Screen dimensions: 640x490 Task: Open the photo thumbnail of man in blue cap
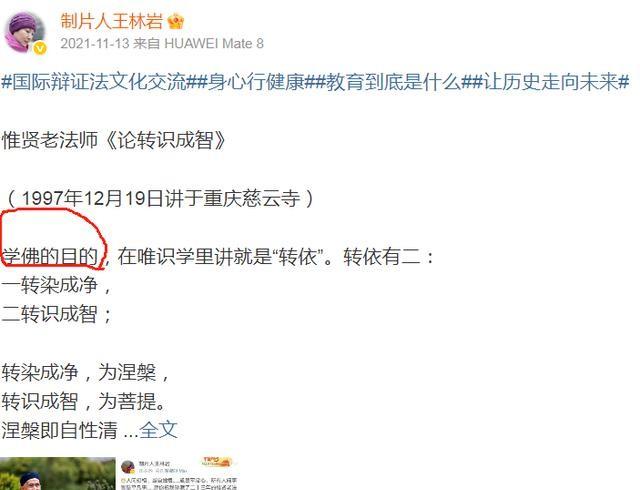point(58,474)
